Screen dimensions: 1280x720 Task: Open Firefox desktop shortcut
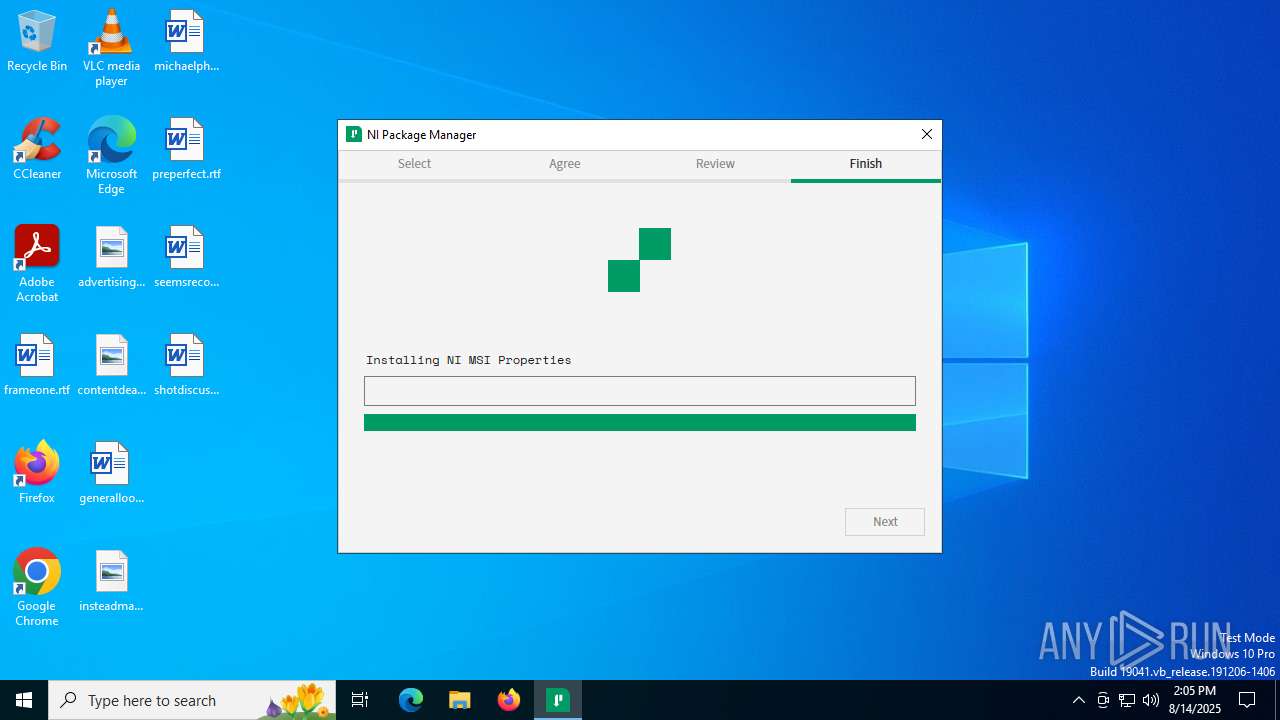(x=37, y=473)
